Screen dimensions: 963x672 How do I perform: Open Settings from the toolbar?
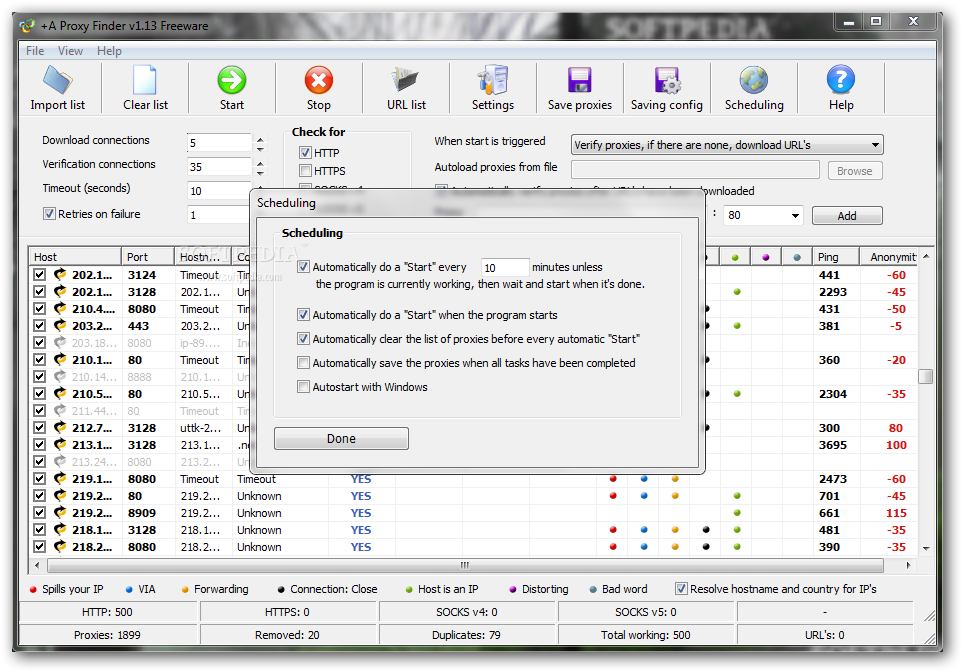click(x=493, y=80)
